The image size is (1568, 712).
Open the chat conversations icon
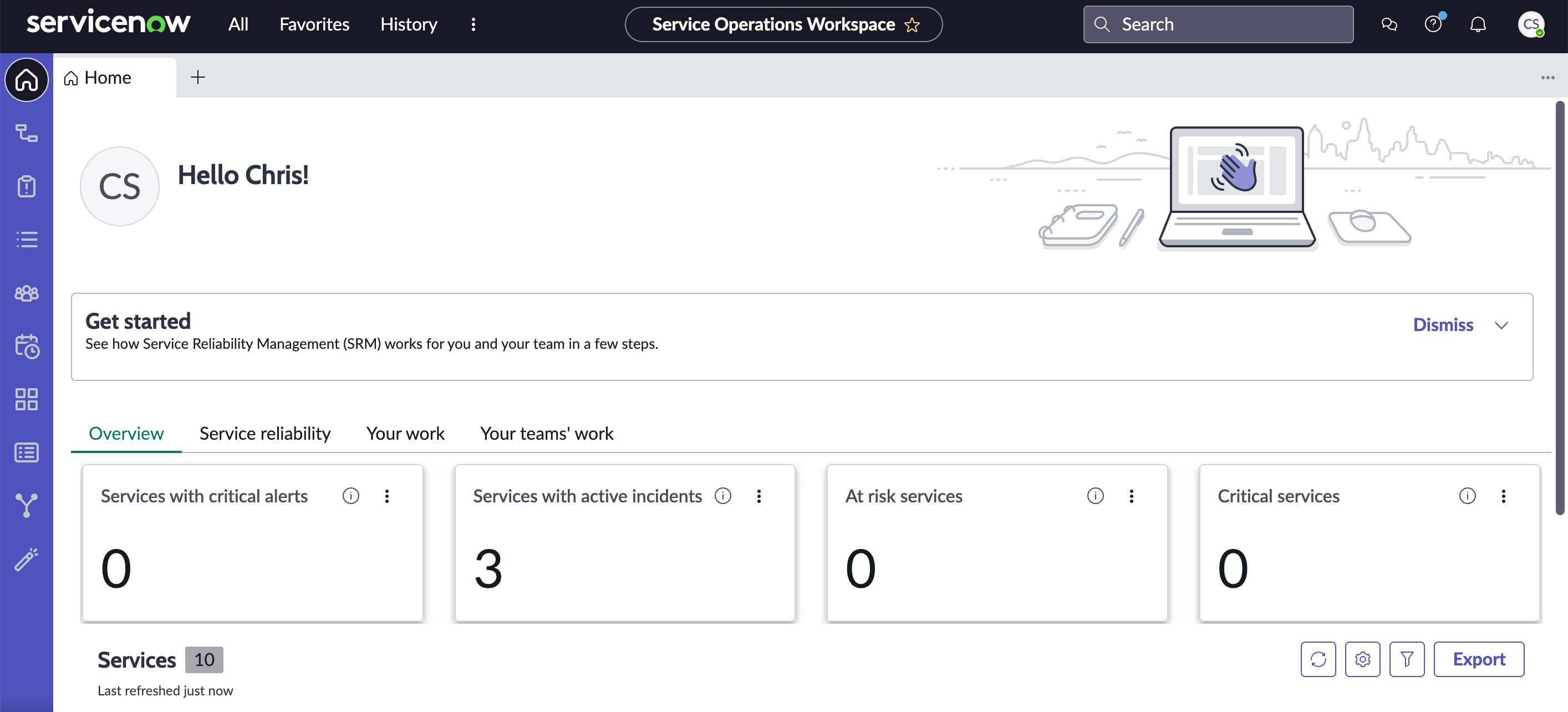1389,24
